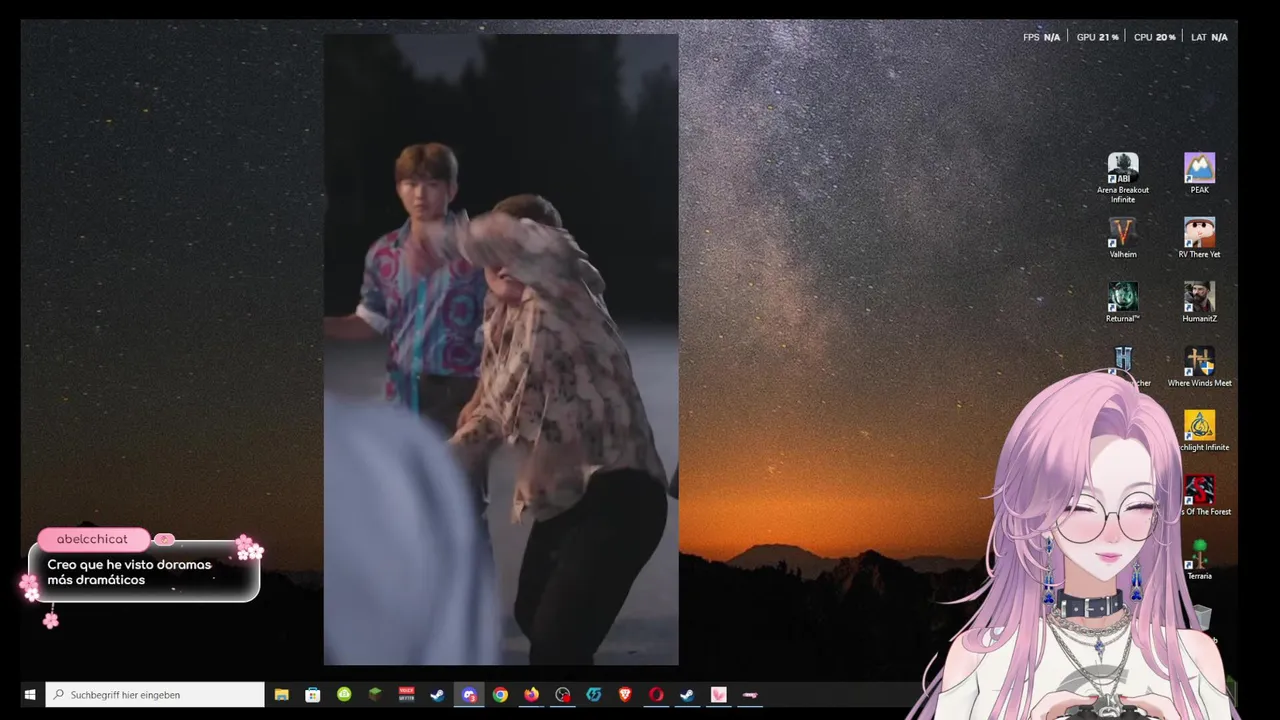Open Arena Breakout Infinite desktop shortcut

tap(1122, 178)
